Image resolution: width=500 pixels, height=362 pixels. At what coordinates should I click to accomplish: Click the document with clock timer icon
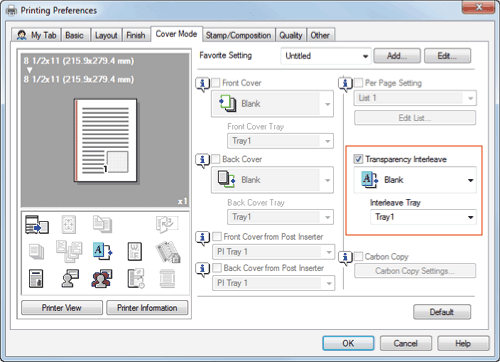pyautogui.click(x=136, y=279)
